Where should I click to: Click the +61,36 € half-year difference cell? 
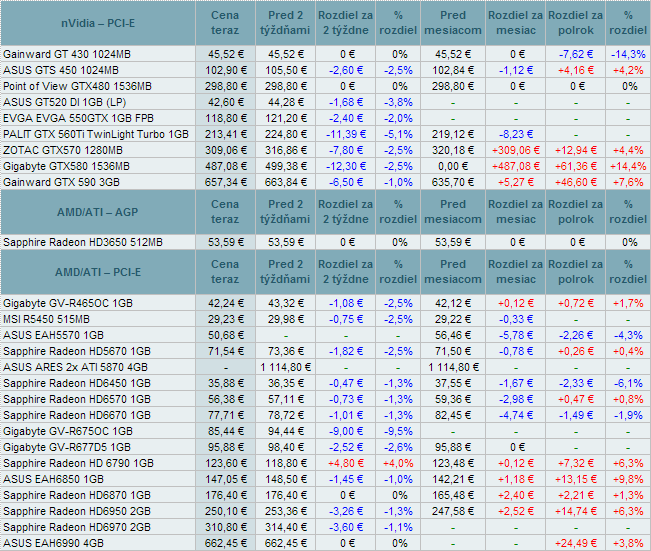coord(576,167)
